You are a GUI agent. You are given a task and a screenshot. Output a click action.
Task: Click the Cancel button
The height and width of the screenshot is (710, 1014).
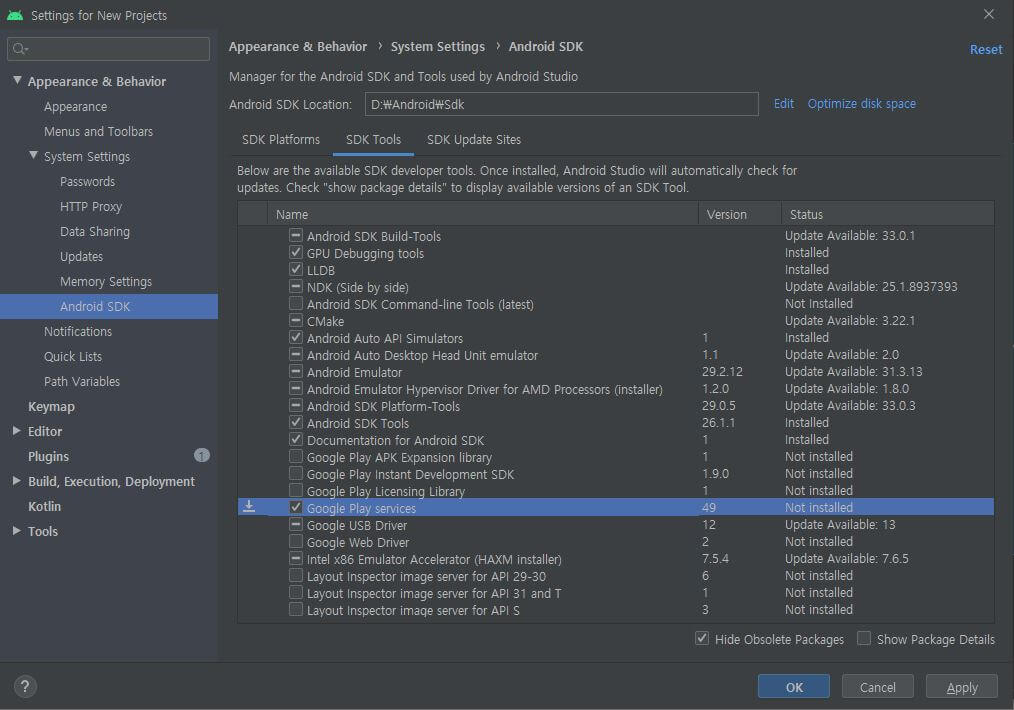click(x=878, y=687)
